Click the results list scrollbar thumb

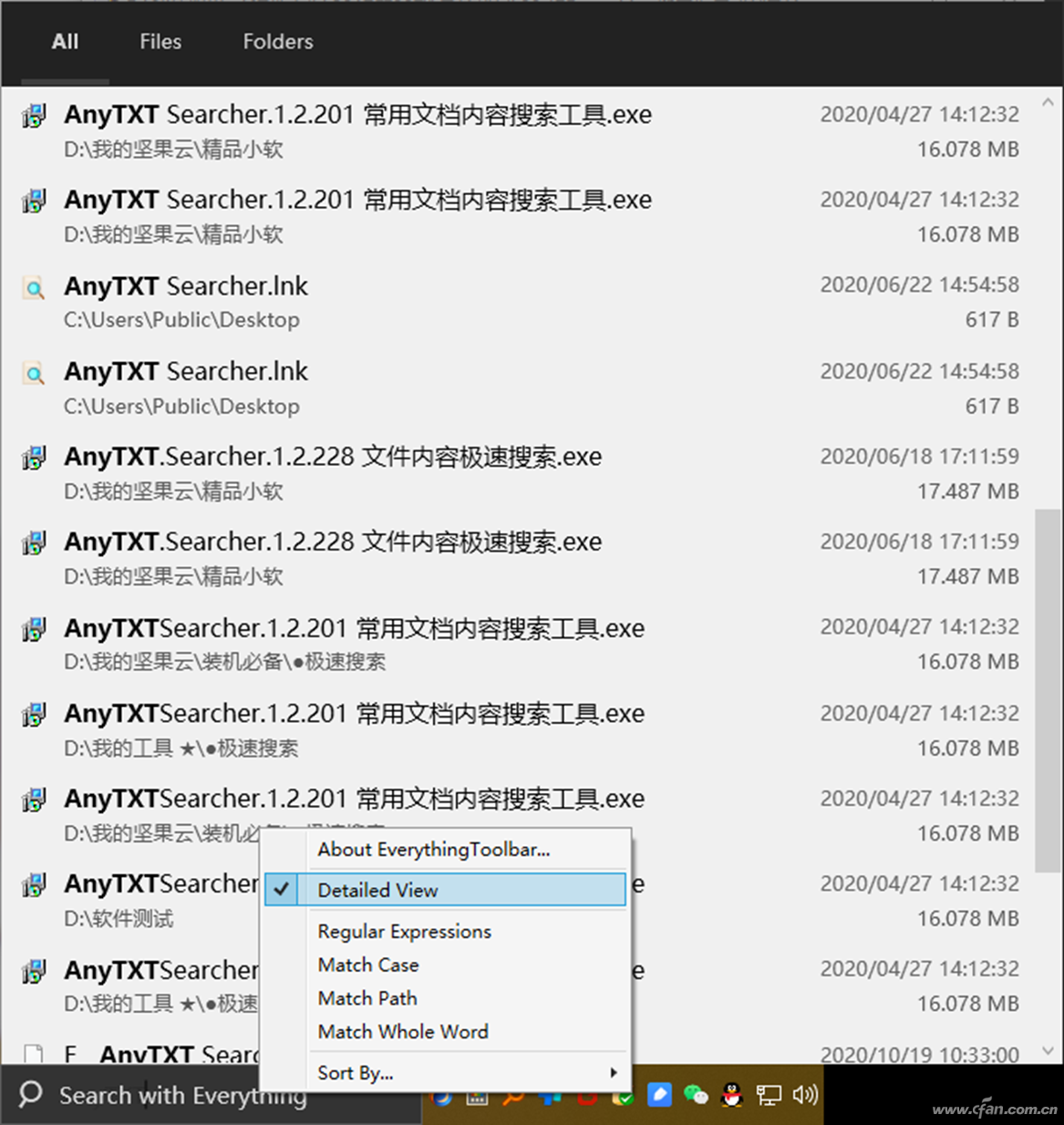pyautogui.click(x=1048, y=690)
